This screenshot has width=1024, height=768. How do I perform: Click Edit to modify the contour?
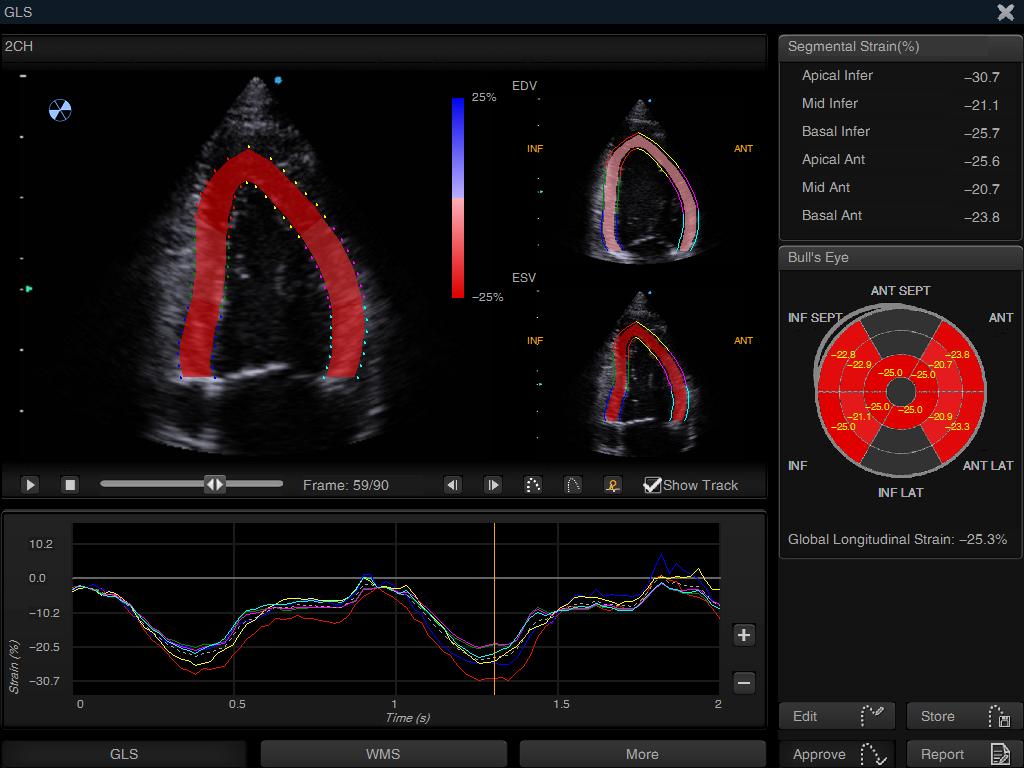[x=837, y=716]
